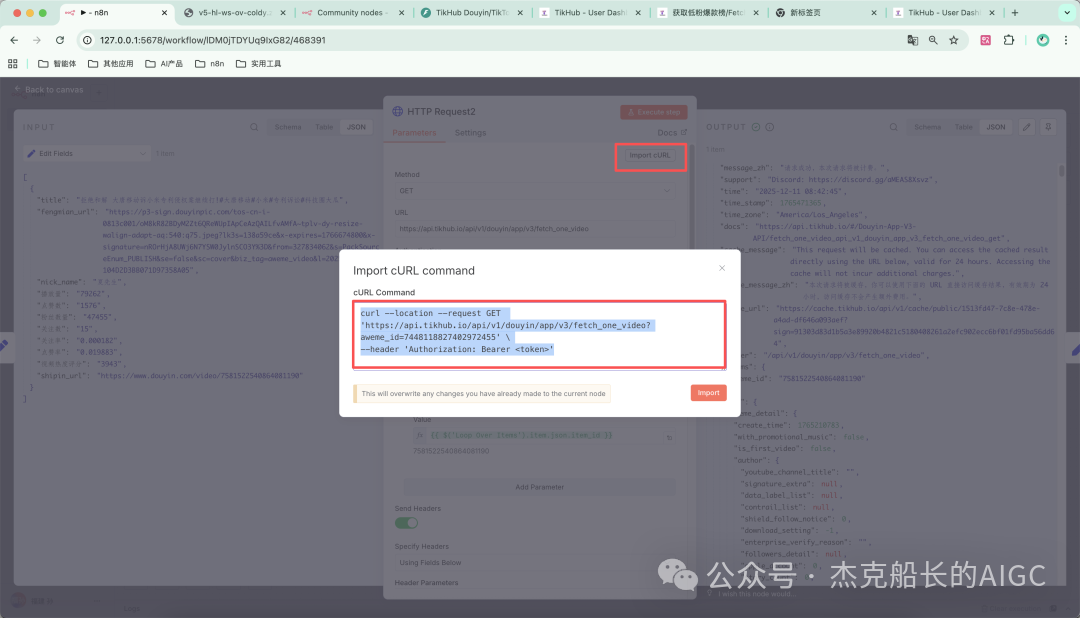
Task: Click the URL field with tikhub address
Action: coord(534,229)
